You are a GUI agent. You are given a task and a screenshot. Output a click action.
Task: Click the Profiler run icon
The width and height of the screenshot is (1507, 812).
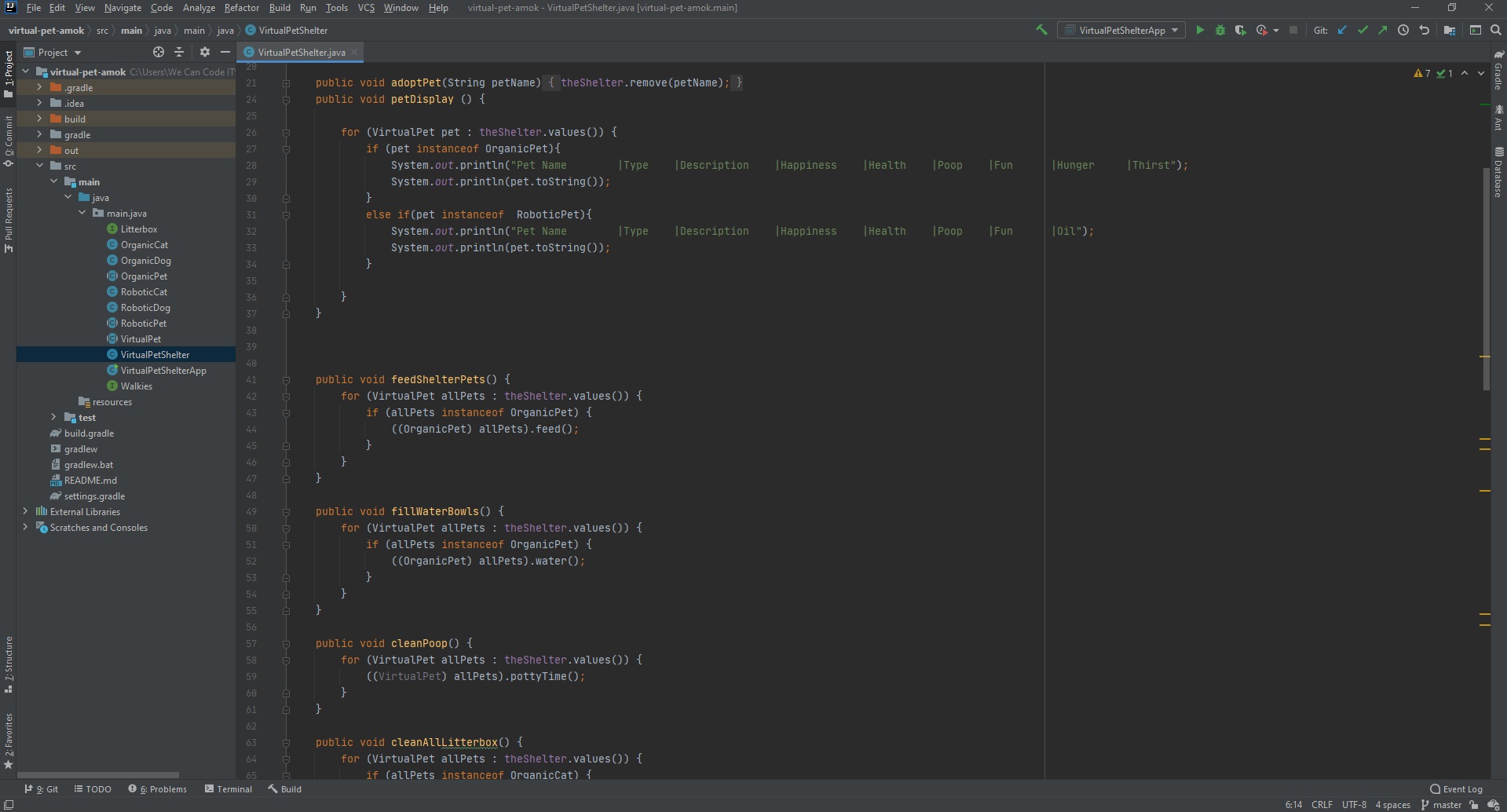pos(1261,30)
